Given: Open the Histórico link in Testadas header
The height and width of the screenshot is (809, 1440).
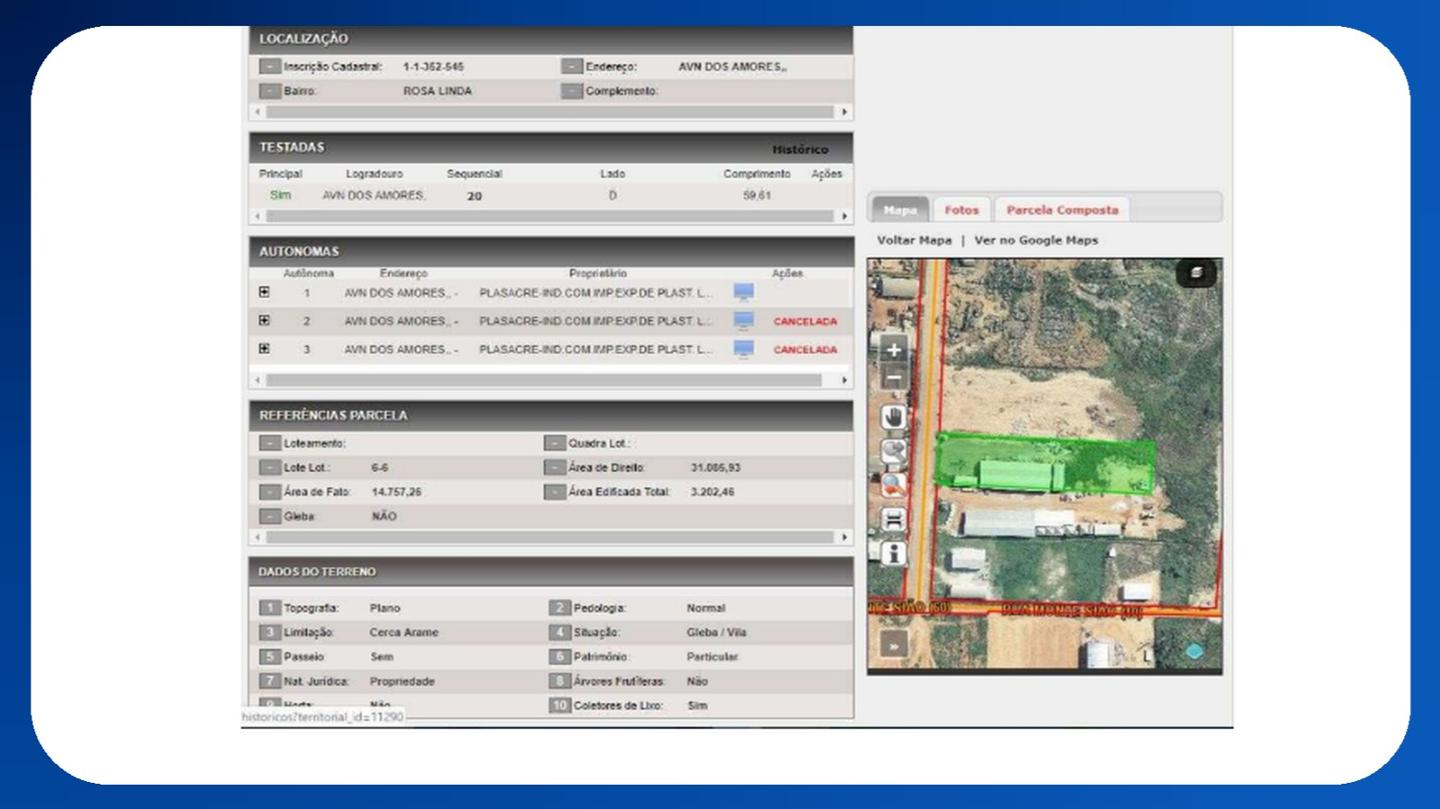Looking at the screenshot, I should click(x=800, y=150).
